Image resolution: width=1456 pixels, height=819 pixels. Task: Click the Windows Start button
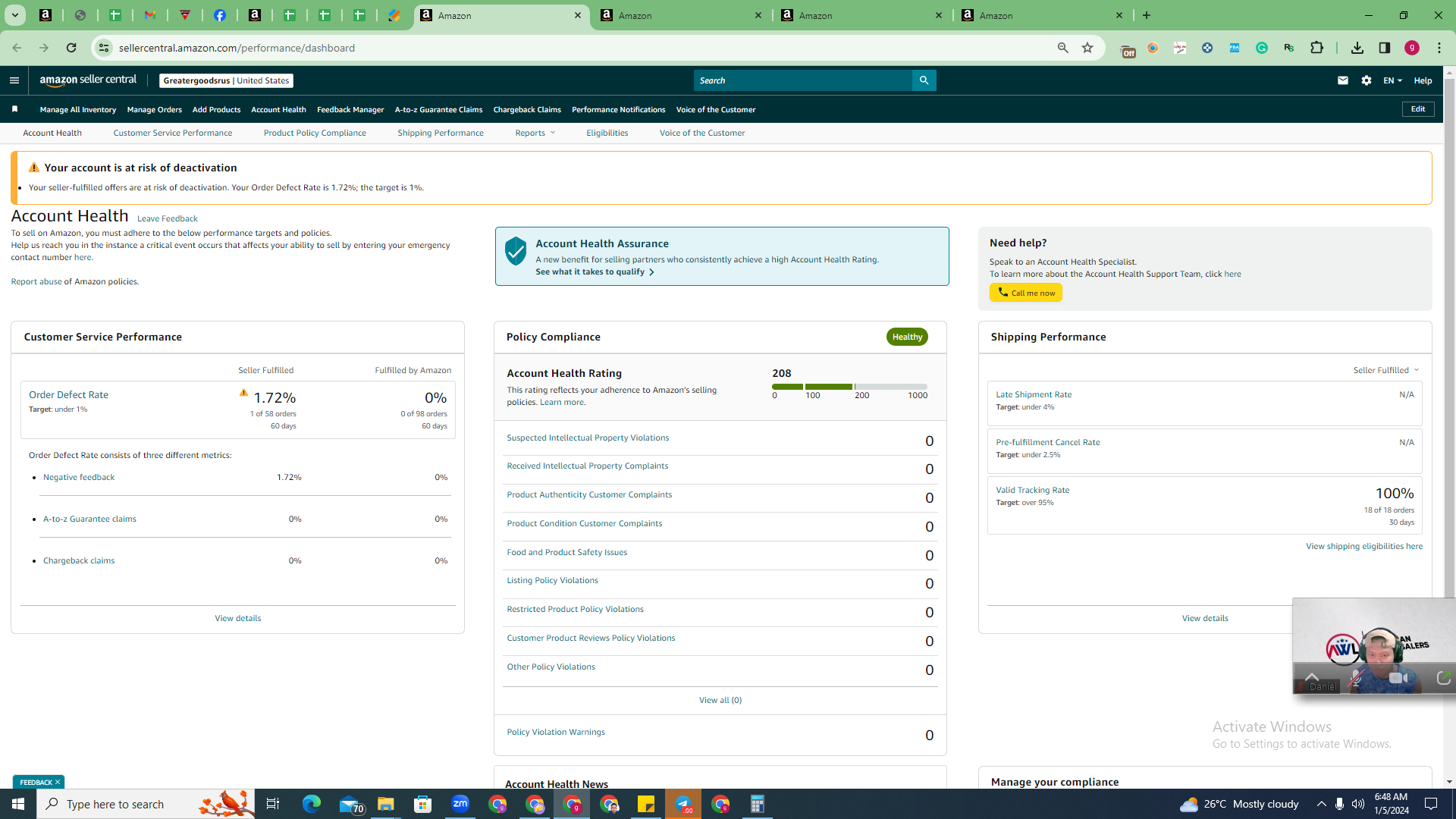point(18,804)
